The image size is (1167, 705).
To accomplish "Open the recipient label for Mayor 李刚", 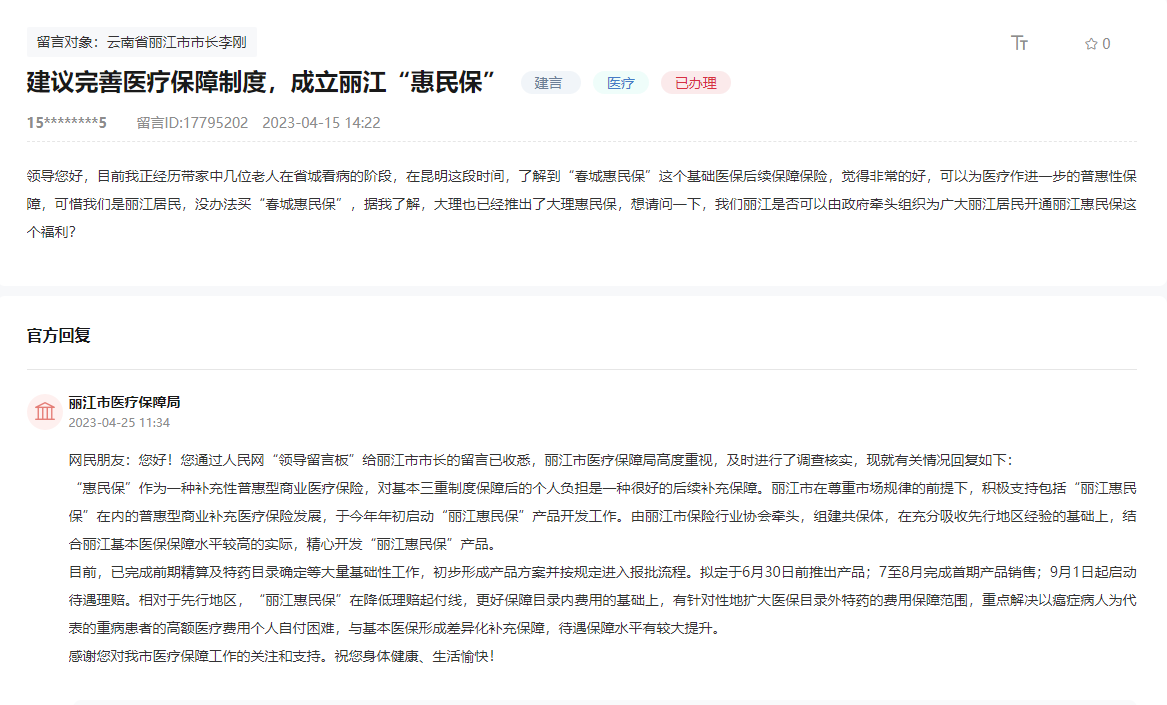I will 141,42.
